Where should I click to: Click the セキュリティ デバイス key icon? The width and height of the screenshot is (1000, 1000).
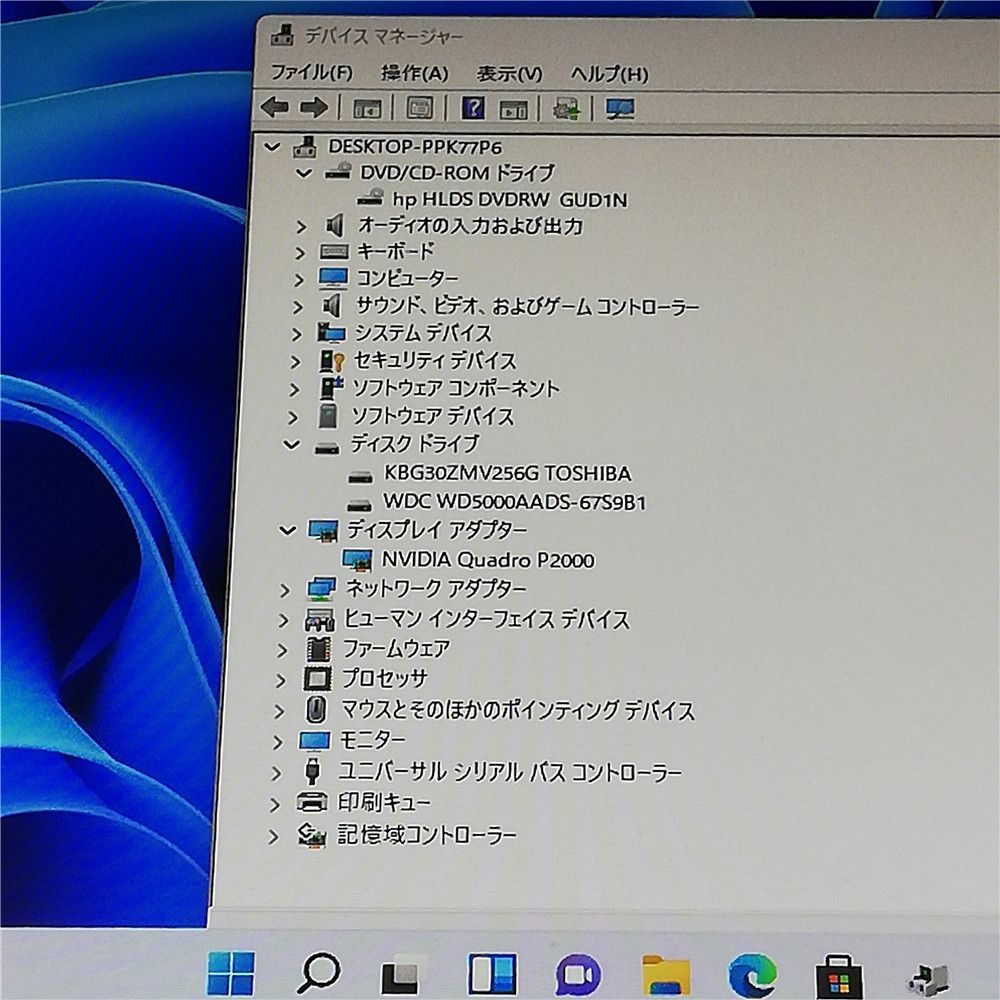(332, 361)
